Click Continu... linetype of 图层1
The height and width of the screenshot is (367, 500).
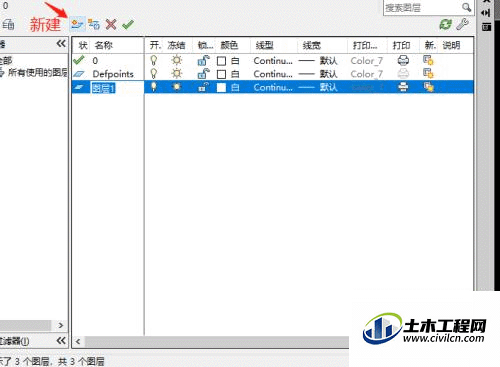(x=273, y=87)
